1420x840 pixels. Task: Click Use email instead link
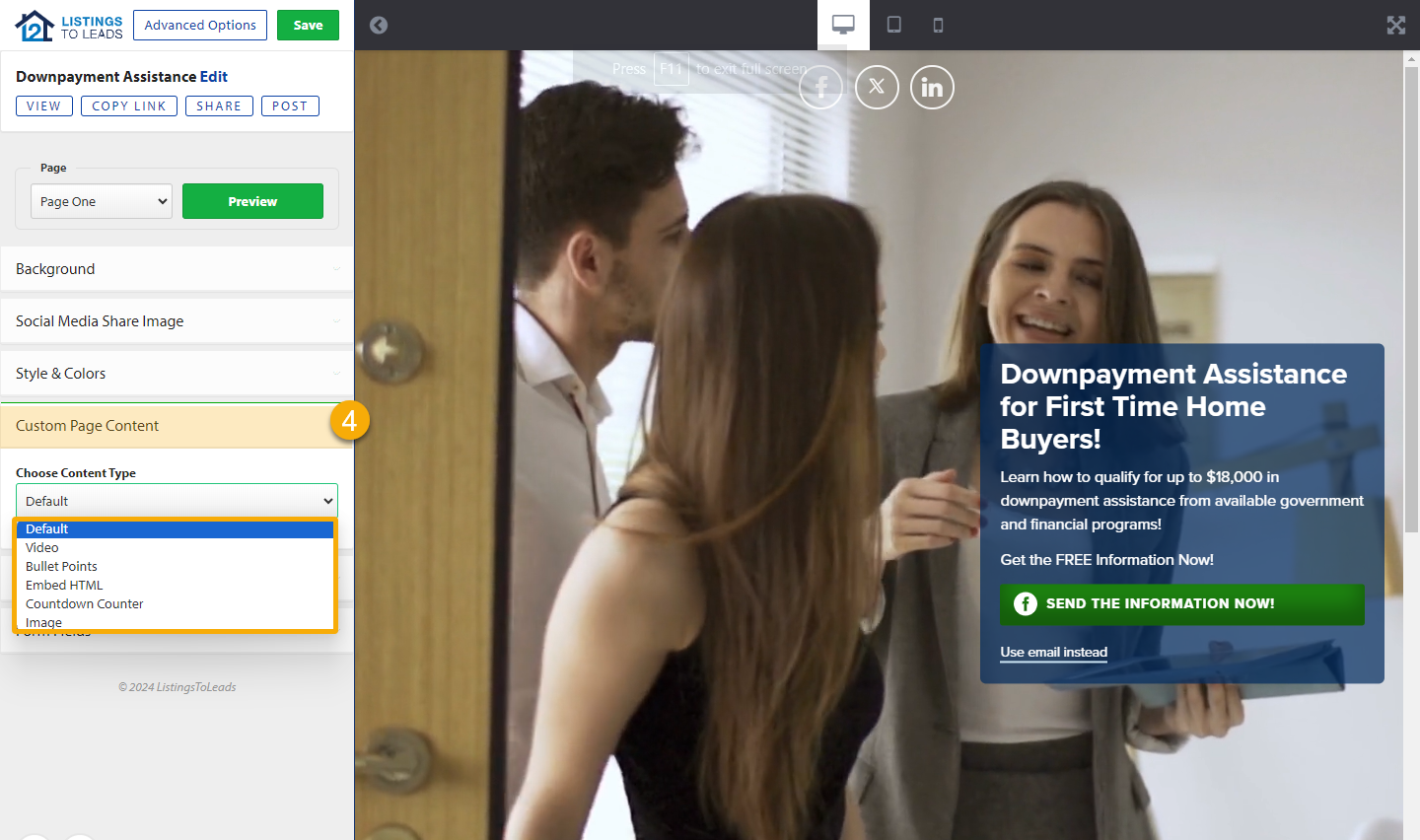point(1053,652)
